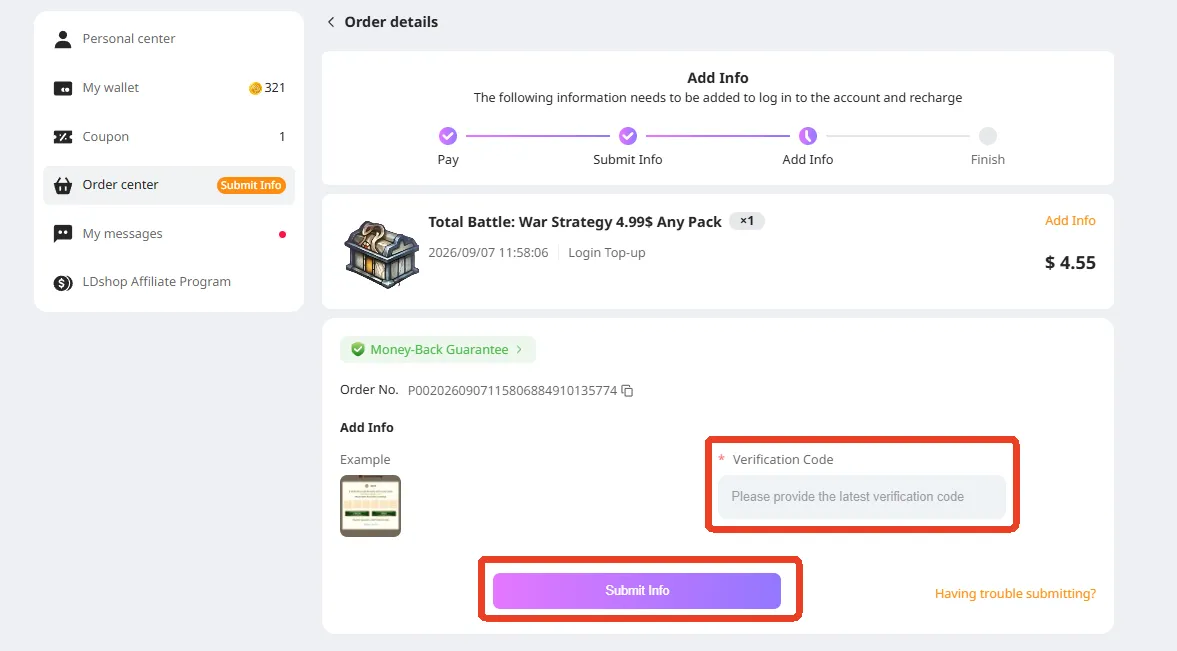The image size is (1177, 651).
Task: Open My messages chat bubble icon
Action: click(63, 234)
